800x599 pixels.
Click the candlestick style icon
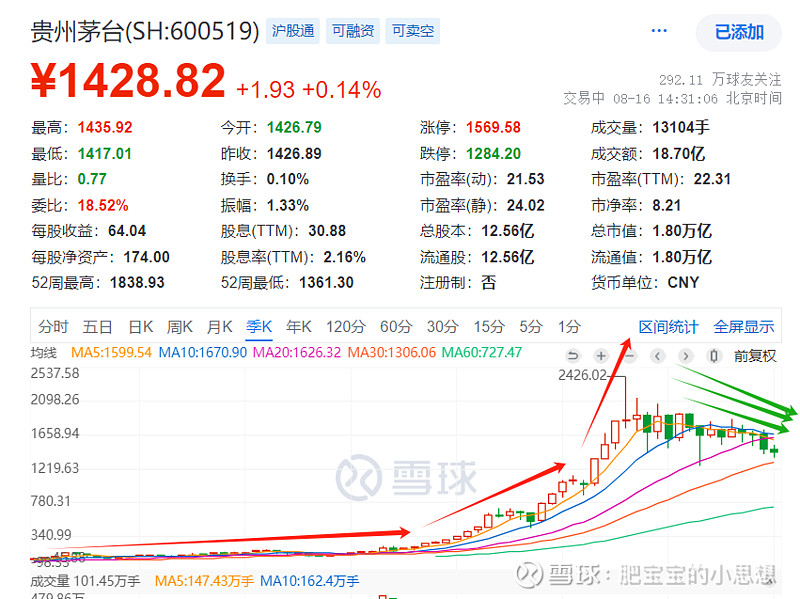(714, 356)
